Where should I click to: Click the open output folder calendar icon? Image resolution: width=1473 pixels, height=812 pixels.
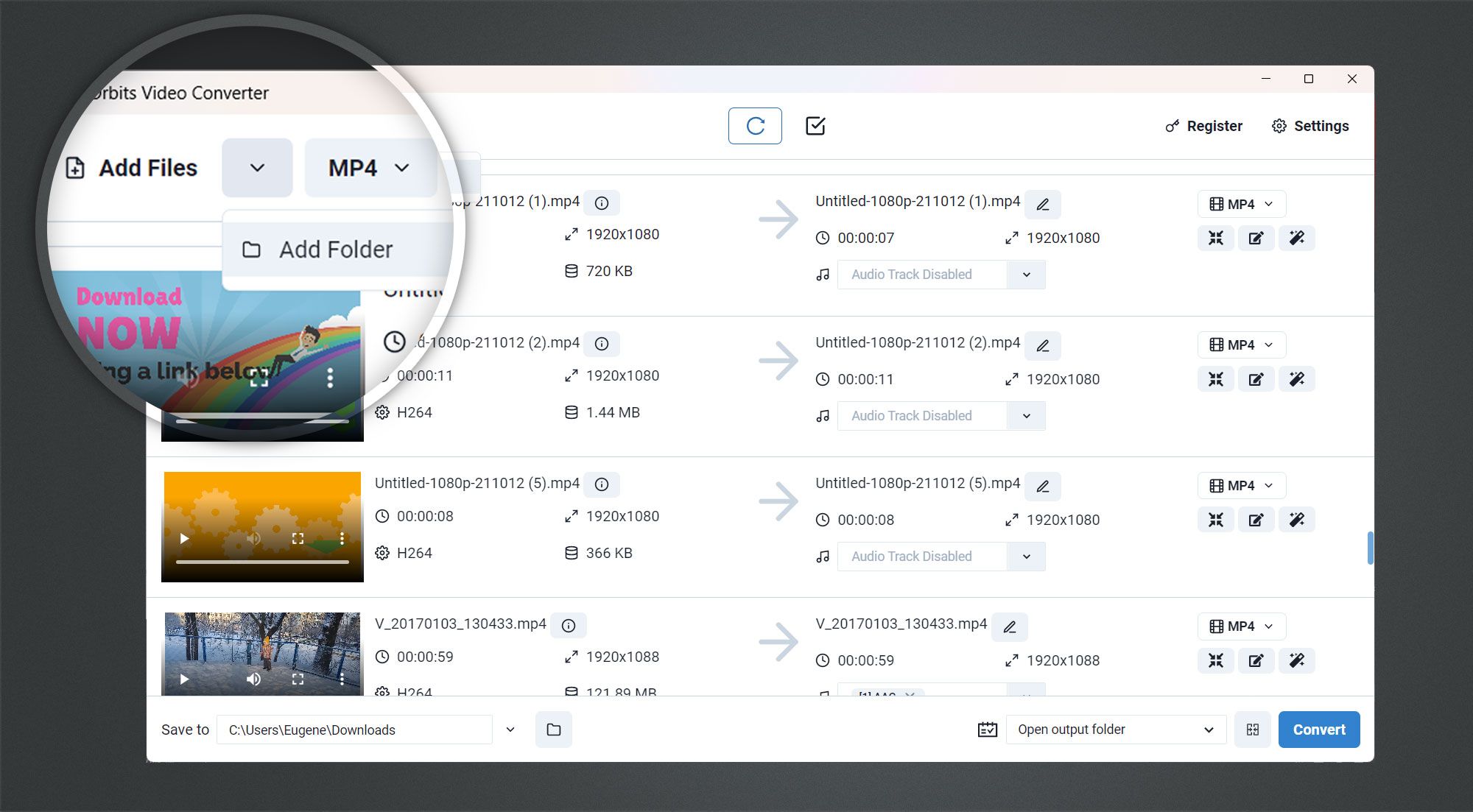(x=987, y=730)
